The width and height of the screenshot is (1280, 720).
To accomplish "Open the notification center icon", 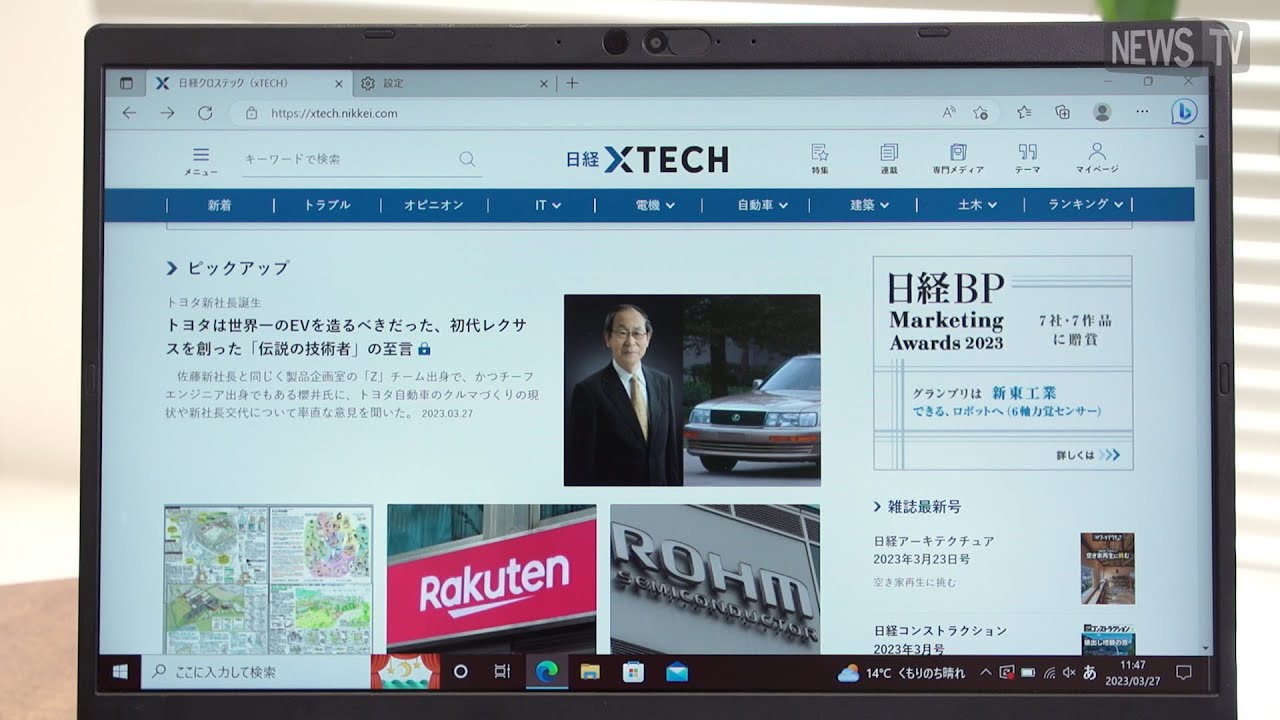I will click(1183, 672).
